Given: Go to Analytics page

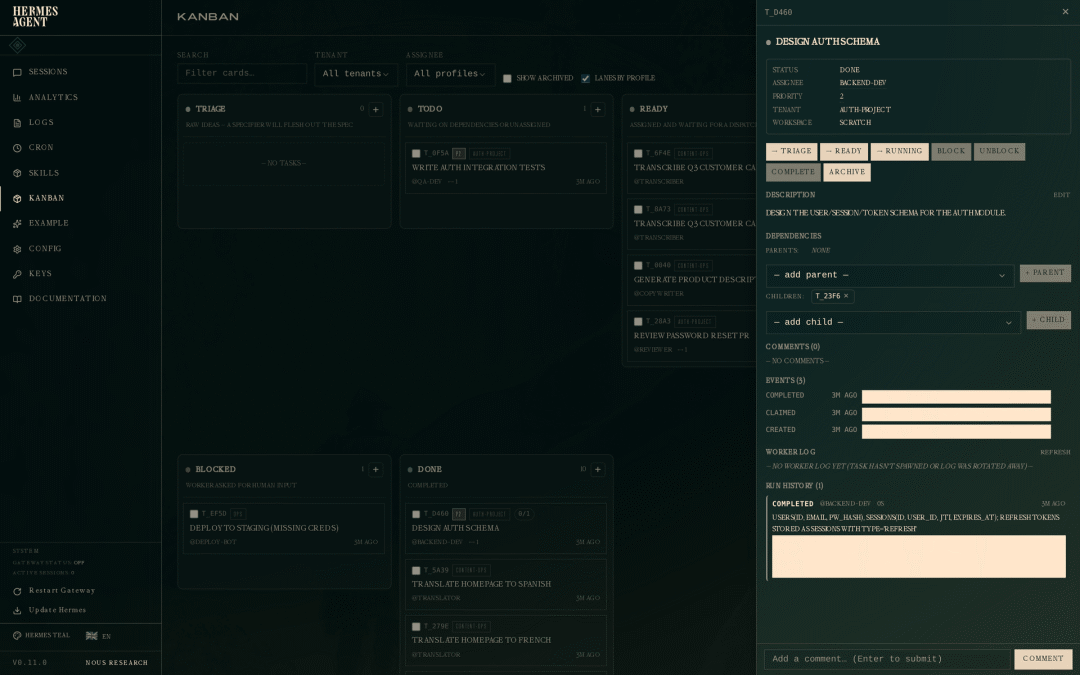Looking at the screenshot, I should pos(53,98).
